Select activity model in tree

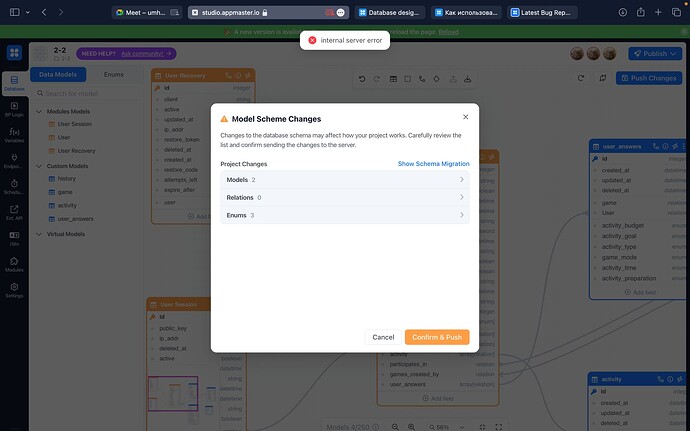[x=67, y=205]
